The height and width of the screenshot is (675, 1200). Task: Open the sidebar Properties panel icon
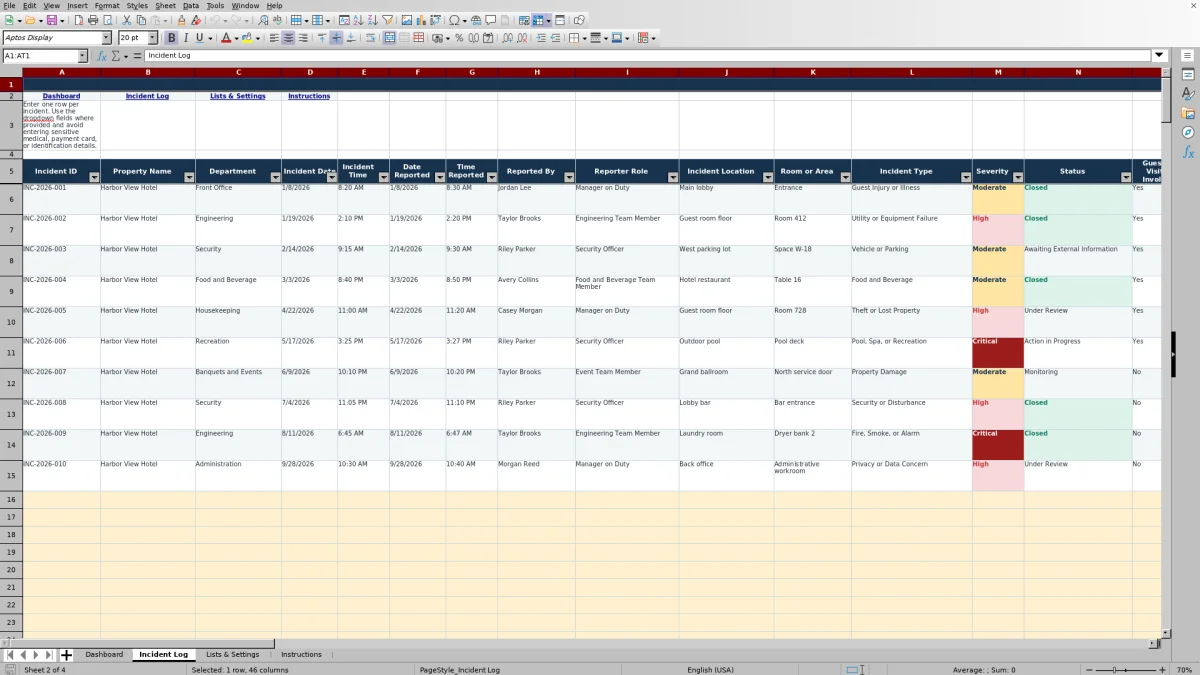1188,75
